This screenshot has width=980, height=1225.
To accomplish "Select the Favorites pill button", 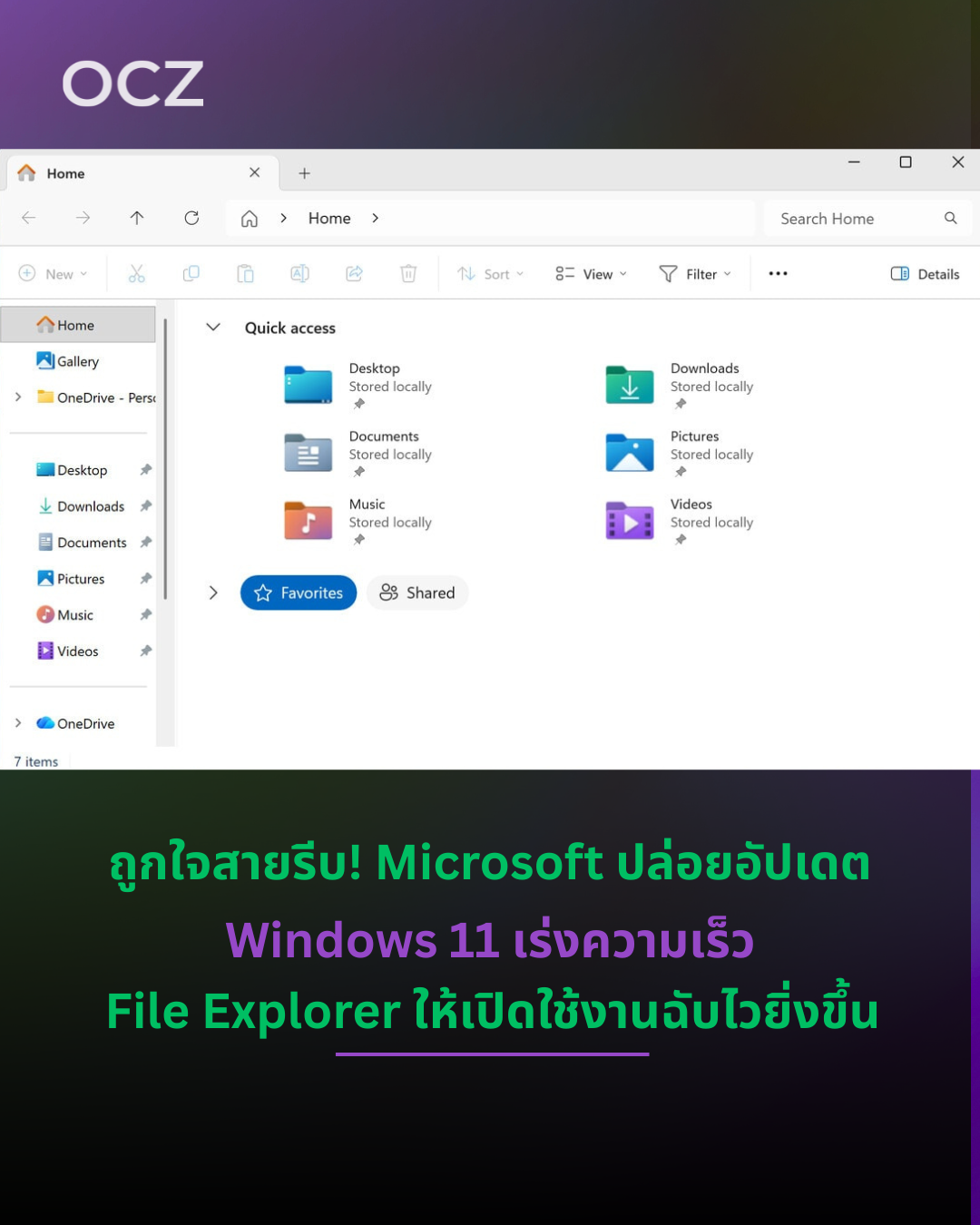I will [299, 593].
